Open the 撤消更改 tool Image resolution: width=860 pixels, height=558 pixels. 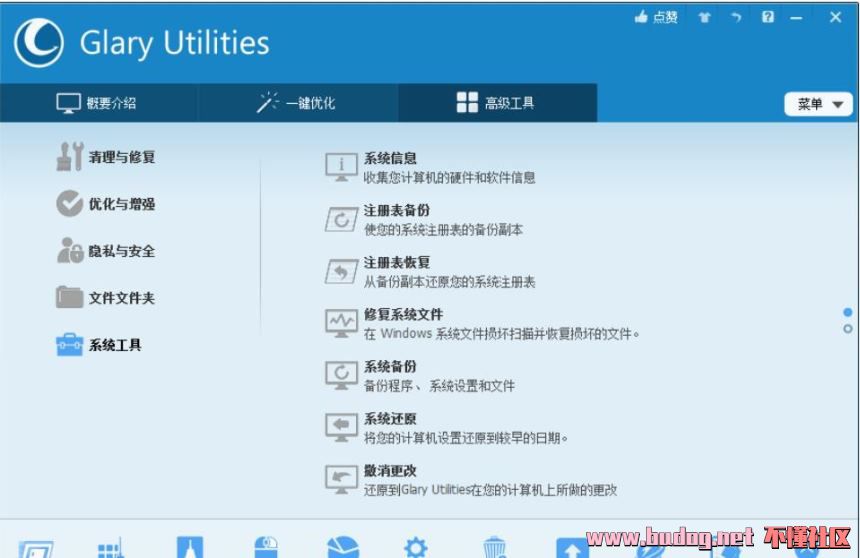pyautogui.click(x=471, y=480)
